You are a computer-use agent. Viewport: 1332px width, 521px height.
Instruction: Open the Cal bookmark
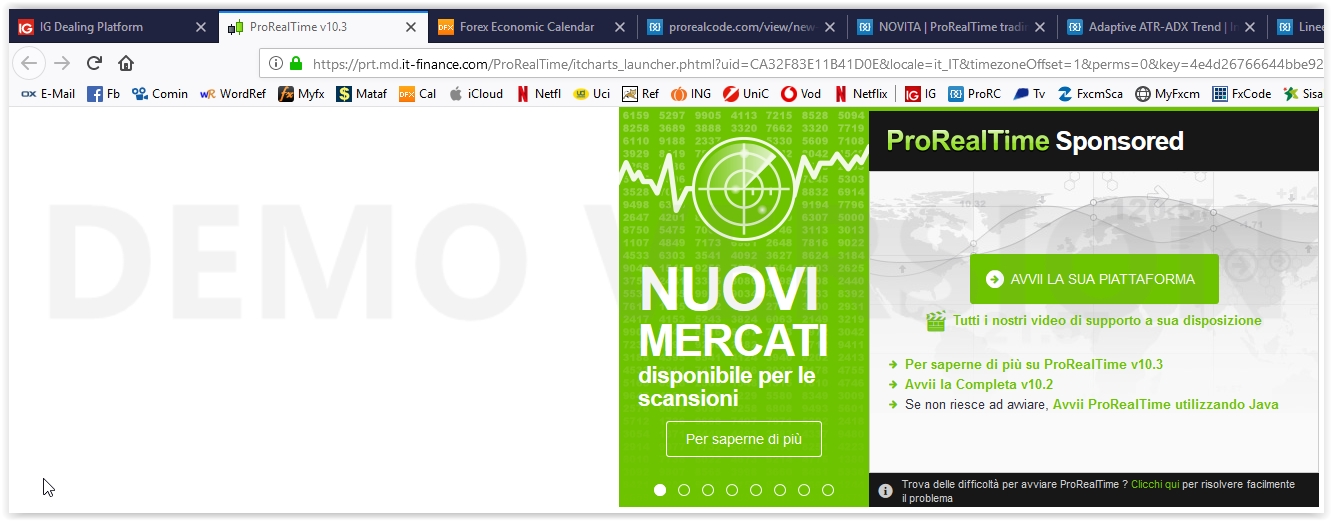417,94
